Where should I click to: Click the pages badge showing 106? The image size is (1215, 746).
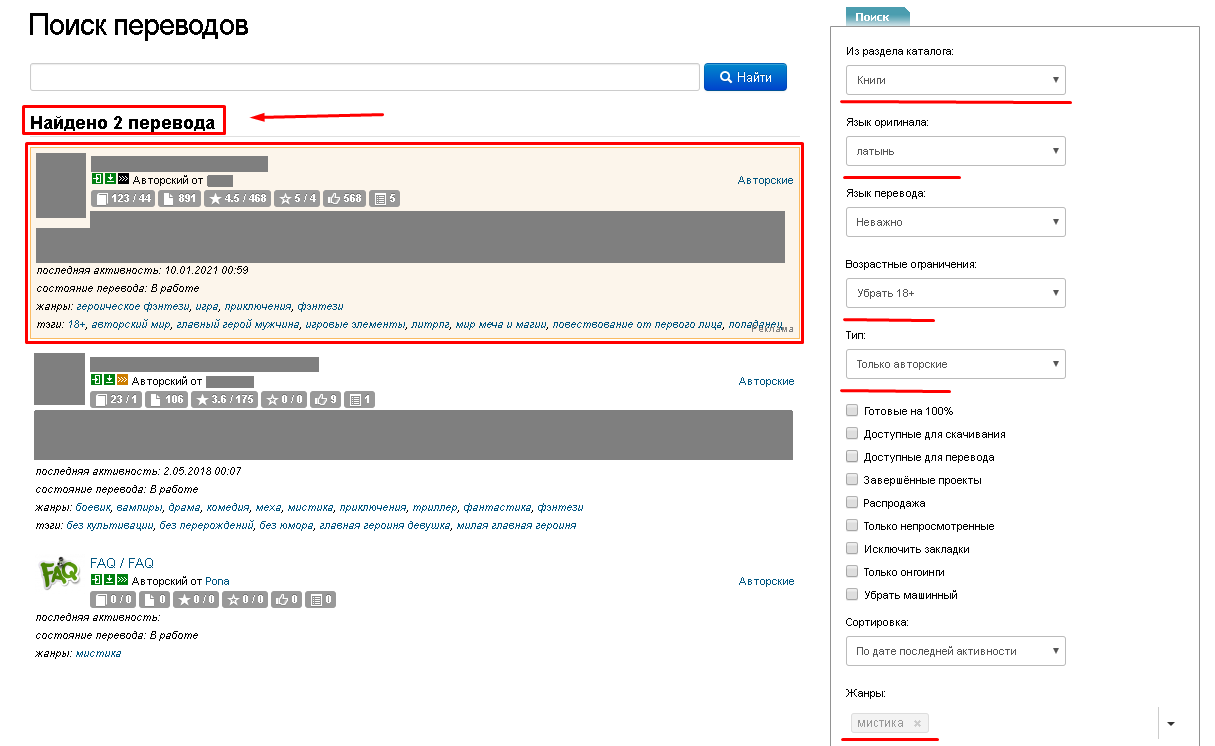(x=167, y=400)
